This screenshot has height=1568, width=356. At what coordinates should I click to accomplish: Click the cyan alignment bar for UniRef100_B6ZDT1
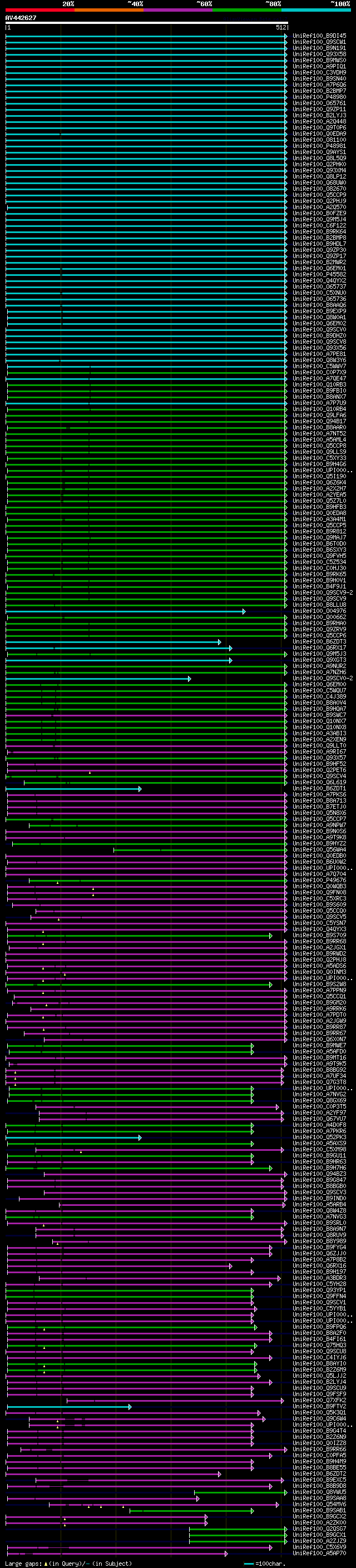[x=73, y=788]
